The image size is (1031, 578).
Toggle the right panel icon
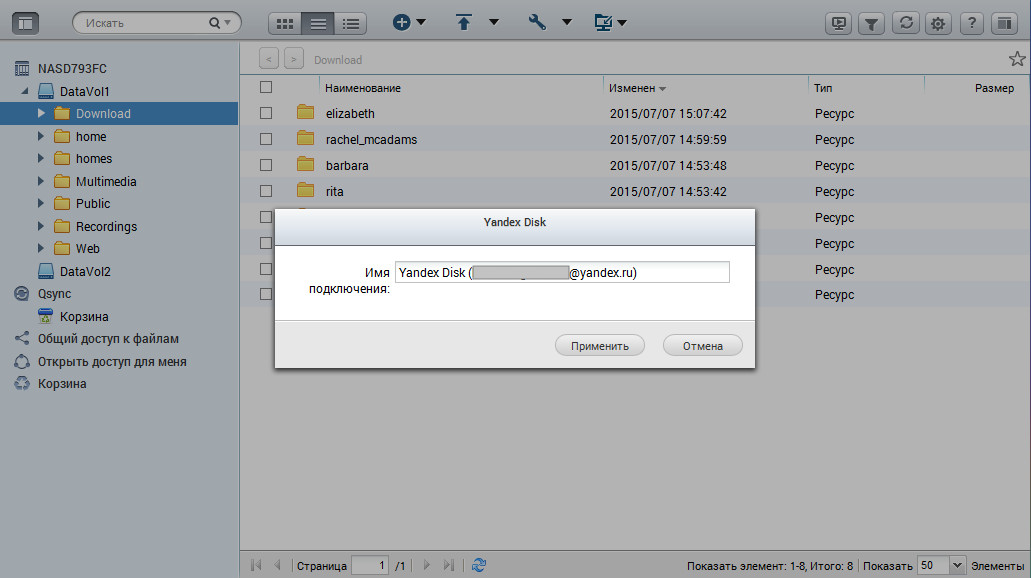(x=1004, y=24)
